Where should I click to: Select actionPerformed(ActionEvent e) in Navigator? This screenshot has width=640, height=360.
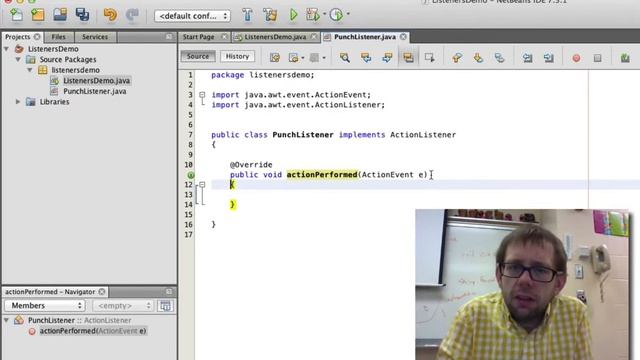coord(93,331)
